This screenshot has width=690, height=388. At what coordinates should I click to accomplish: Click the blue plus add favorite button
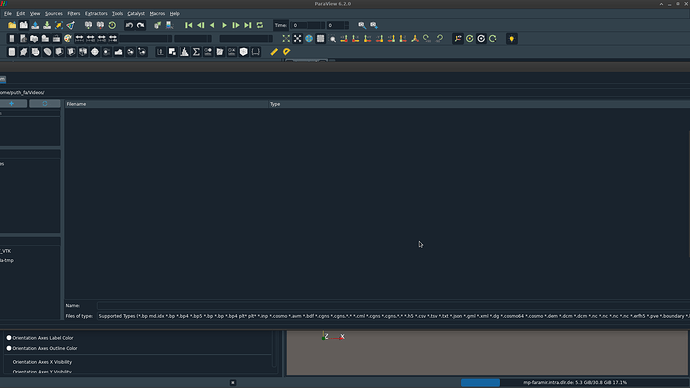point(12,103)
